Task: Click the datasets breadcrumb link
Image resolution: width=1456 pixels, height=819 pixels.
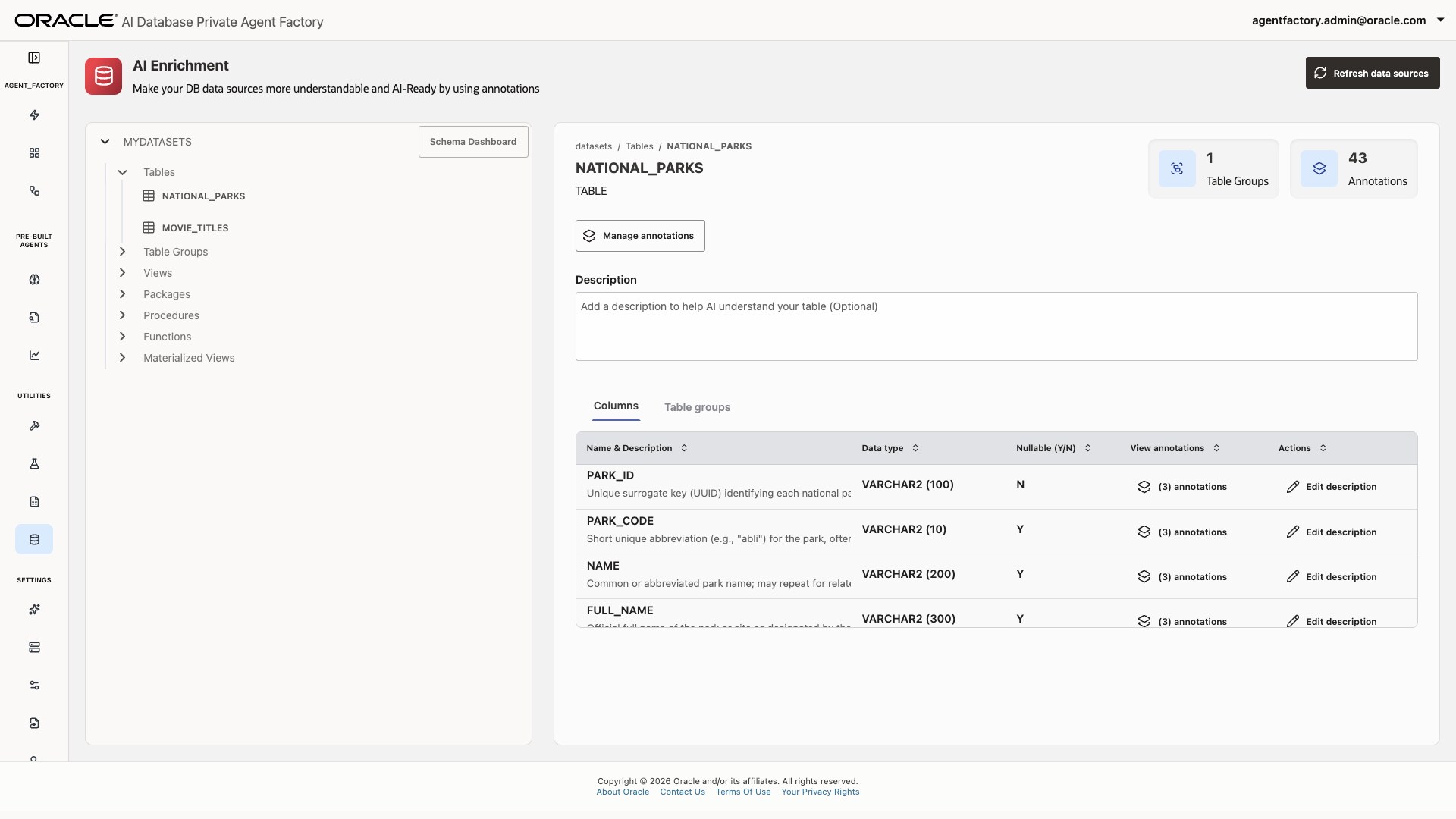Action: click(594, 146)
